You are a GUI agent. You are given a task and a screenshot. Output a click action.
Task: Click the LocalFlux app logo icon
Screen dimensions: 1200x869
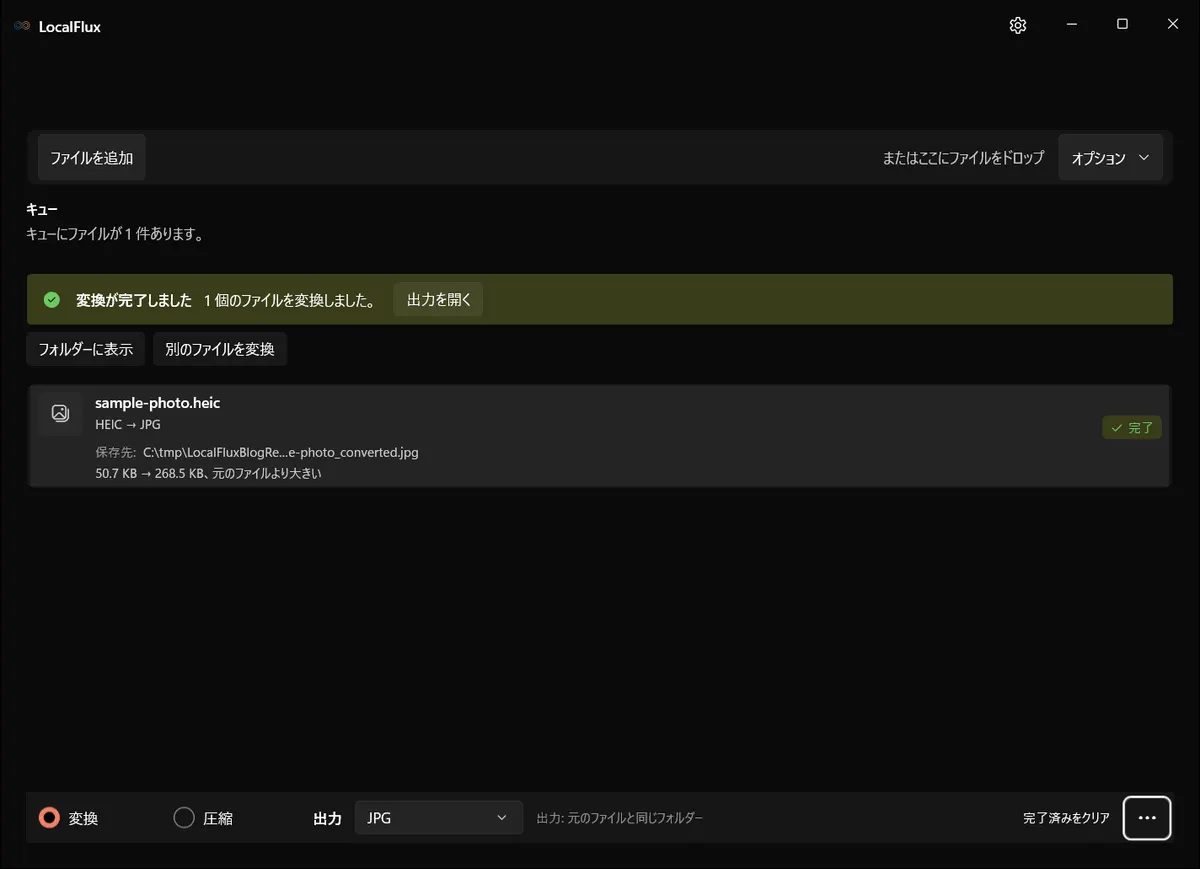22,27
